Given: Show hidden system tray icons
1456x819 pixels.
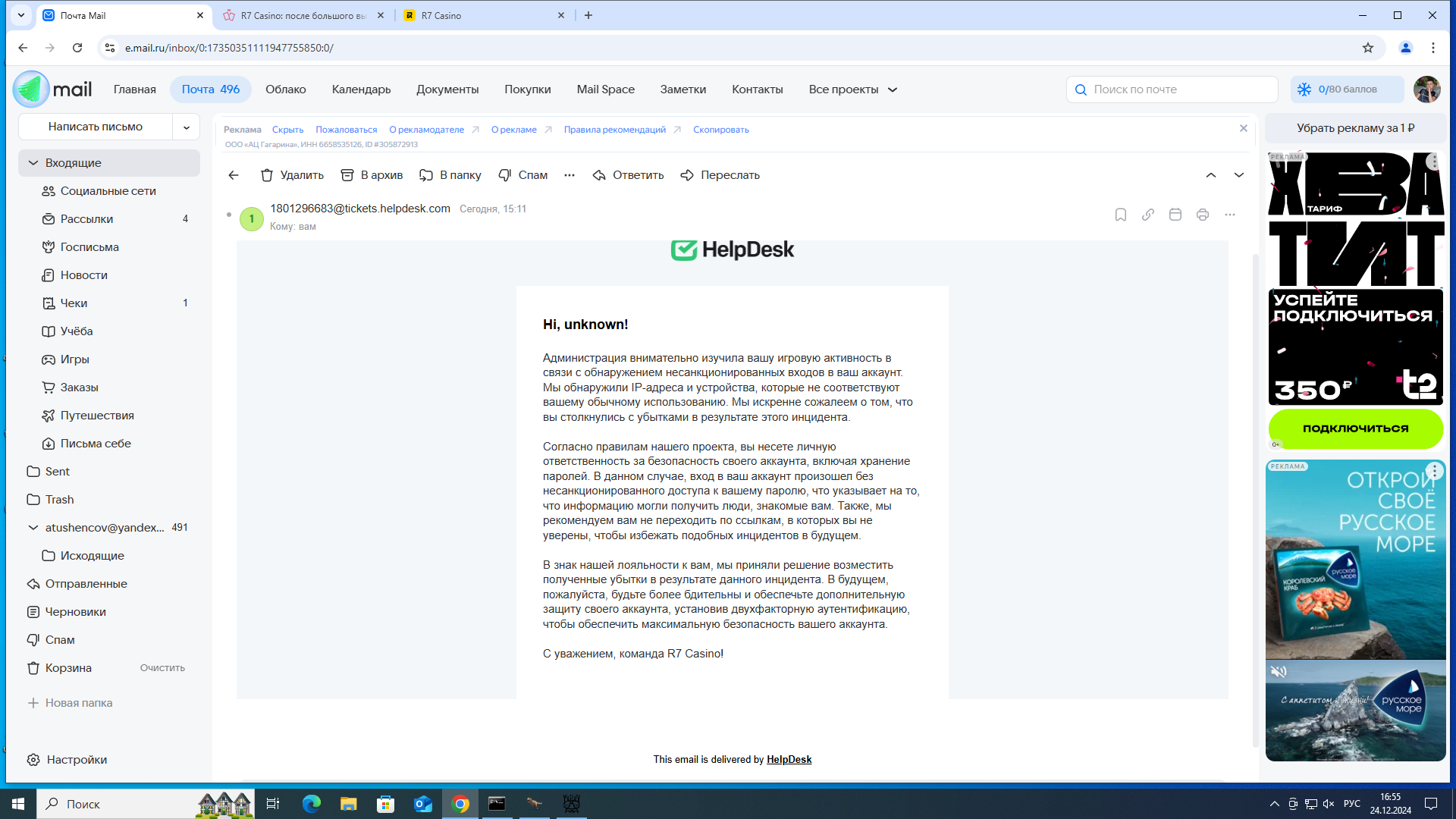Looking at the screenshot, I should [1274, 804].
